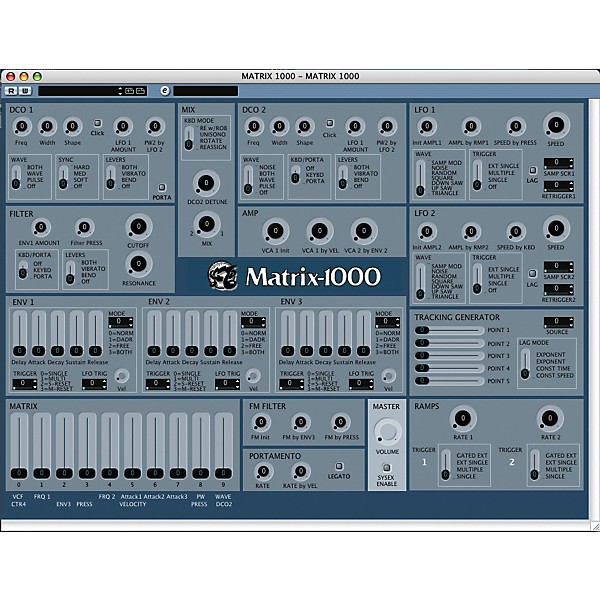Click the filter RESONANCE knob

(x=139, y=264)
